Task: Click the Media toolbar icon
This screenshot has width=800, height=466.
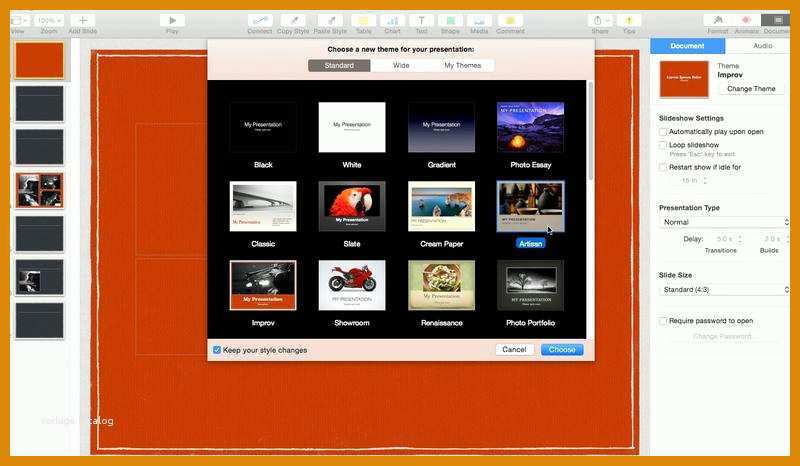Action: coord(479,20)
